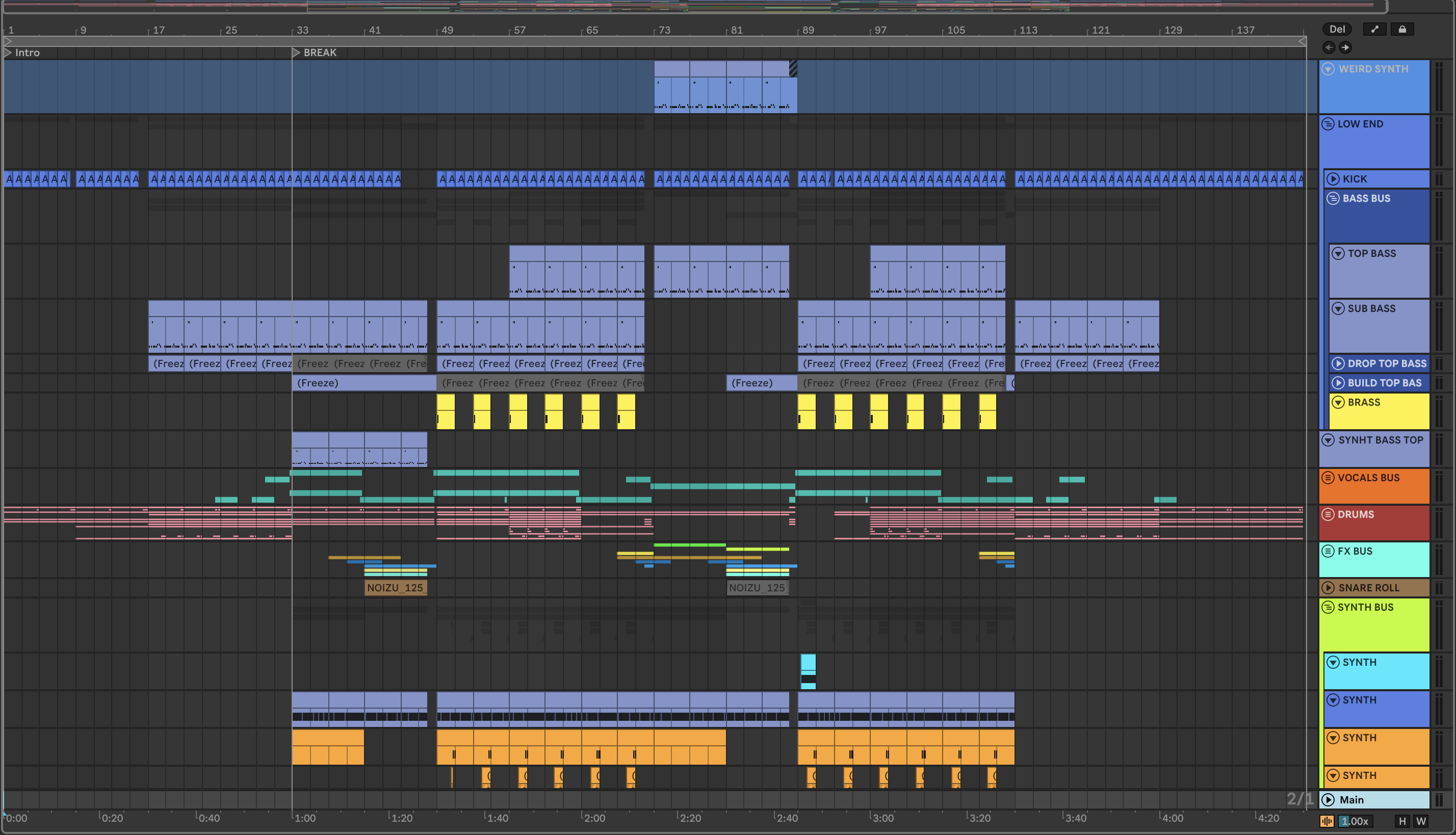Toggle optimize arrangement width W button

[1420, 821]
